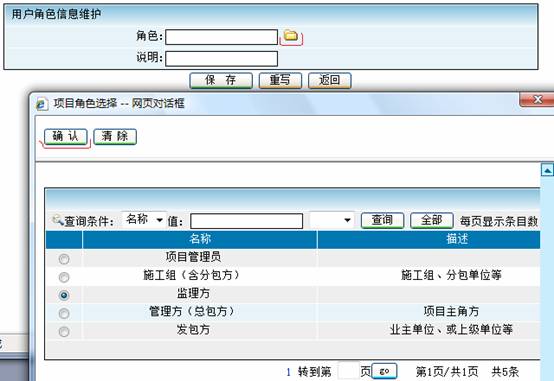
Task: Close the 项目角色选择 dialog
Action: 537,100
